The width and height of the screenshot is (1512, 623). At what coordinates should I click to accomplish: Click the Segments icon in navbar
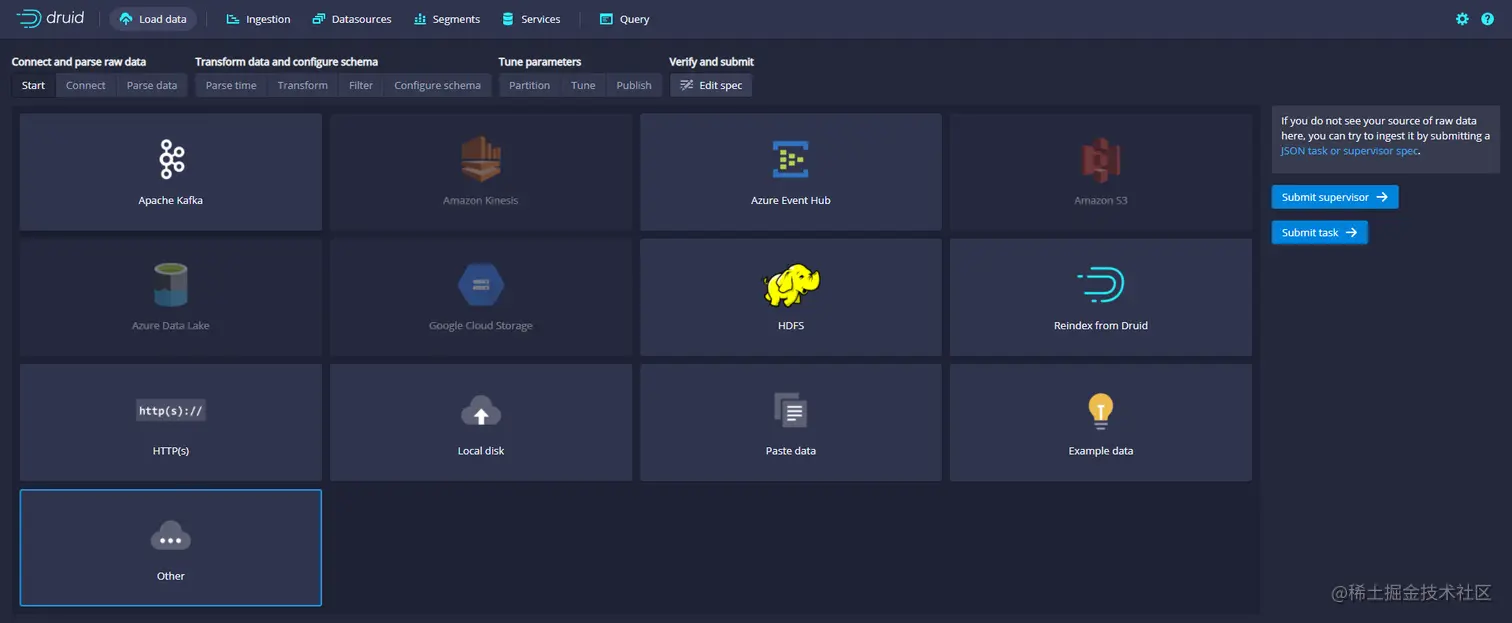420,19
